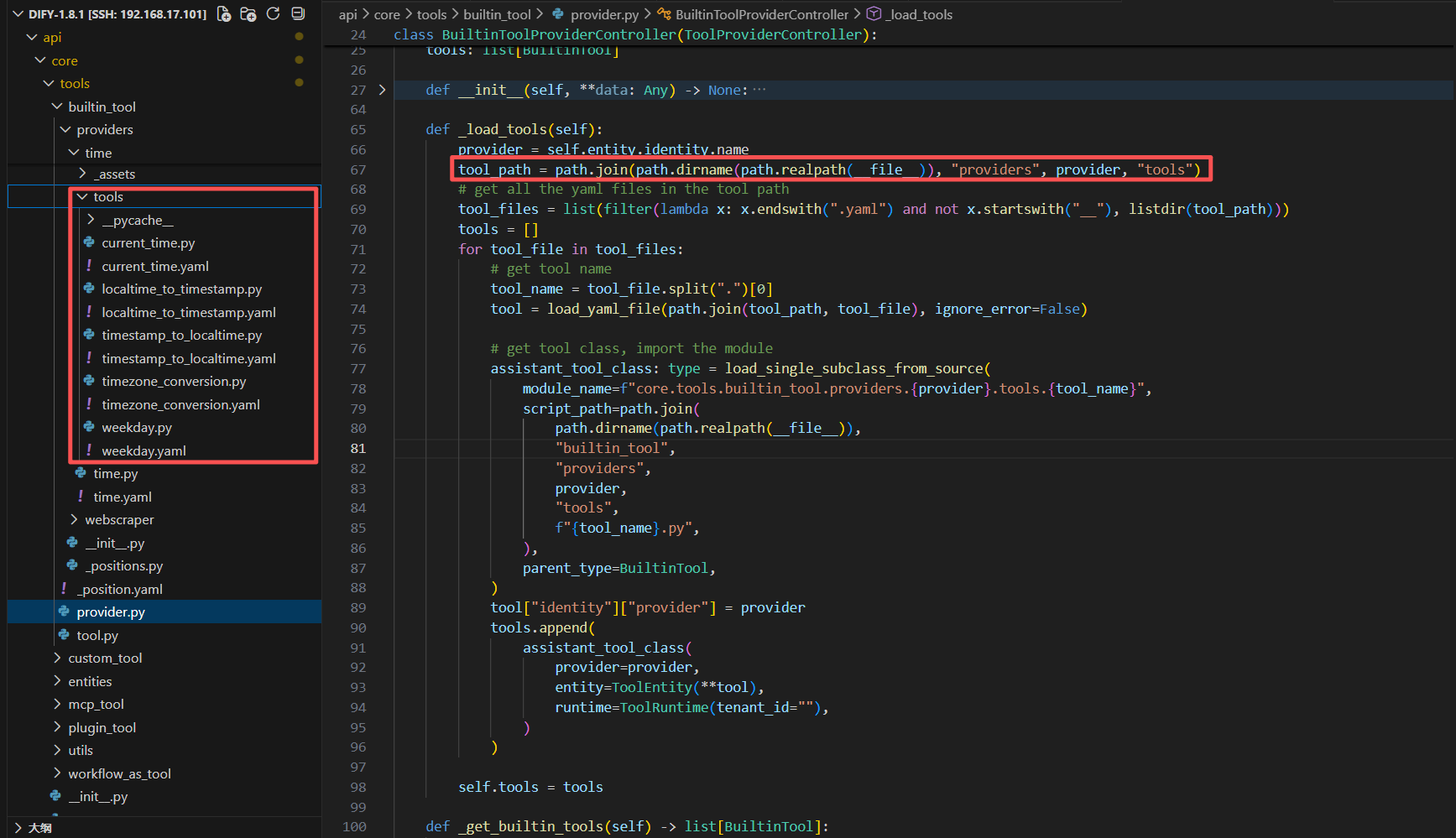Refresh the explorer tree
1456x838 pixels.
[x=273, y=13]
